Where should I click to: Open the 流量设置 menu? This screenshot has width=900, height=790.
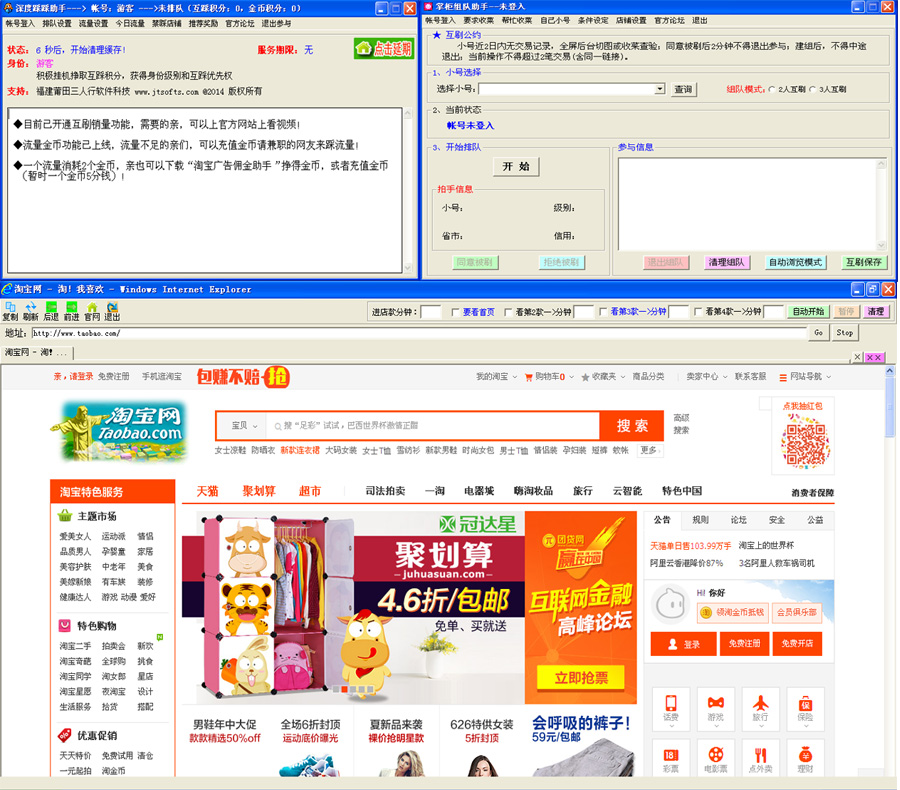(x=93, y=24)
